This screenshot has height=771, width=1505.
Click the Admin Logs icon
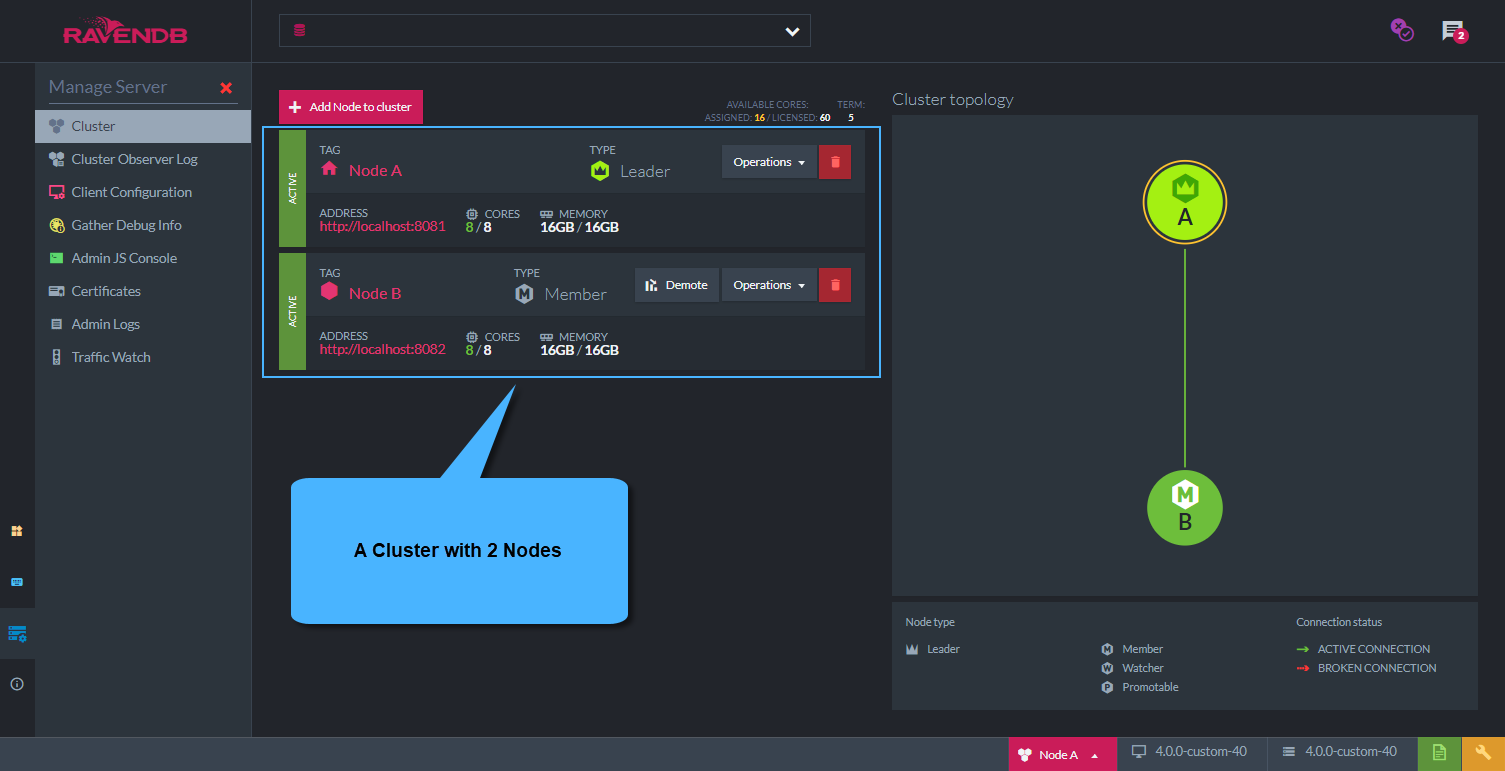coord(57,324)
